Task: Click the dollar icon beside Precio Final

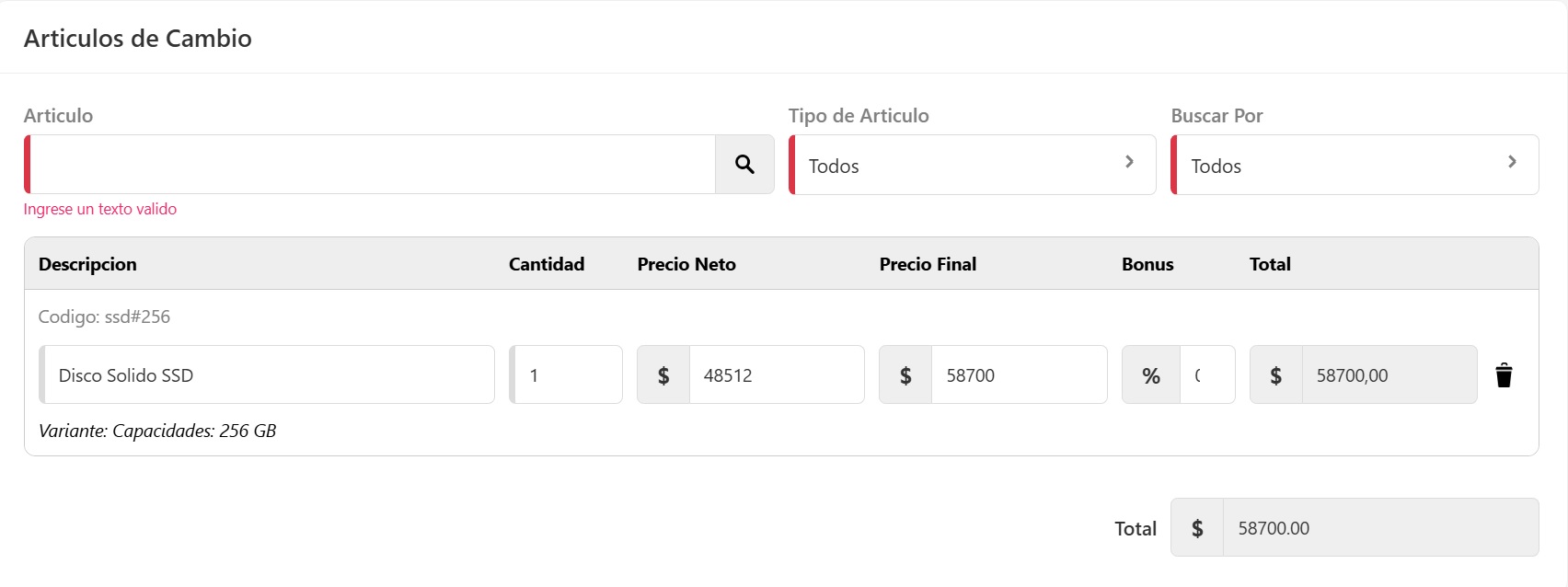Action: 905,375
